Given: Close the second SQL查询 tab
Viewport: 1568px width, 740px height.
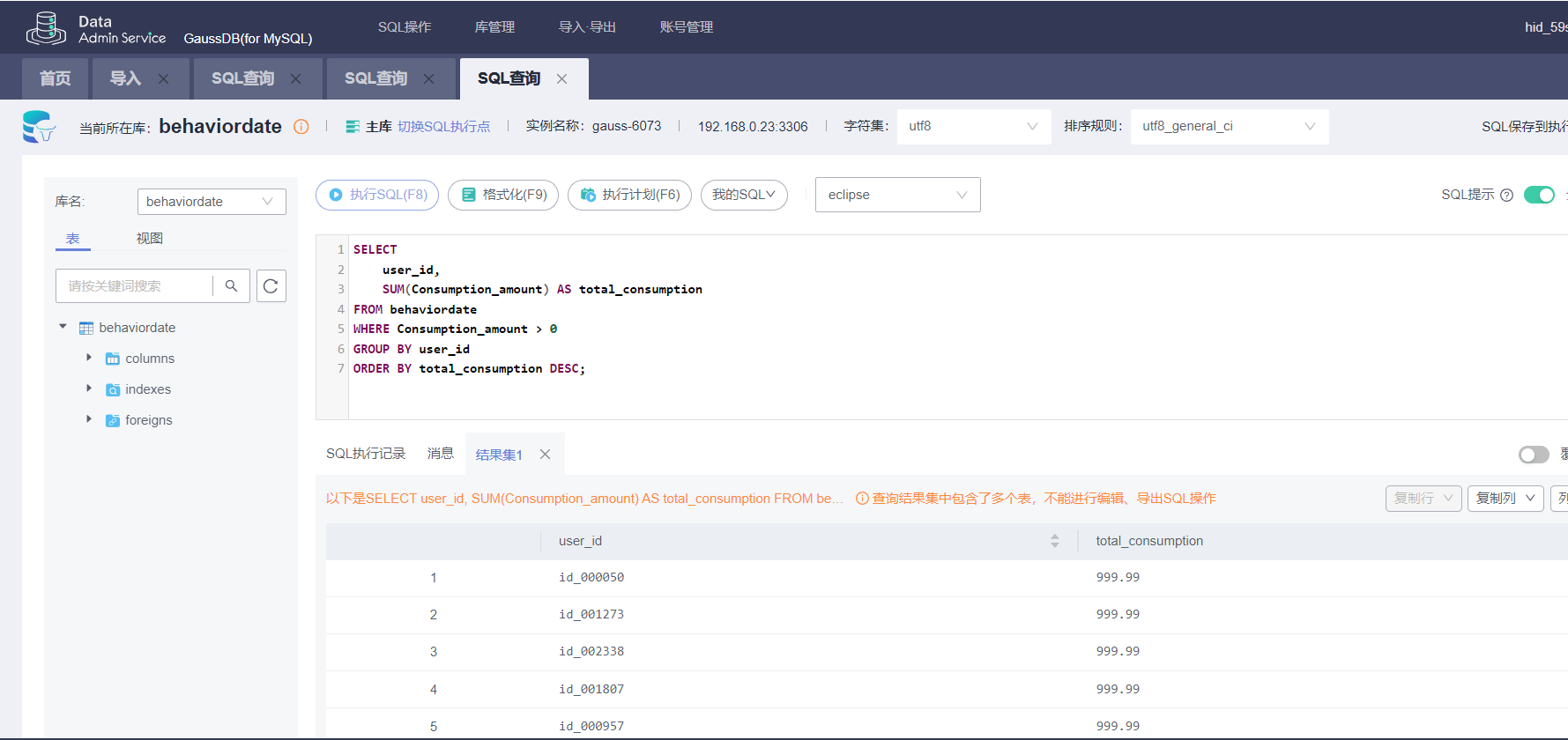Looking at the screenshot, I should (x=428, y=78).
